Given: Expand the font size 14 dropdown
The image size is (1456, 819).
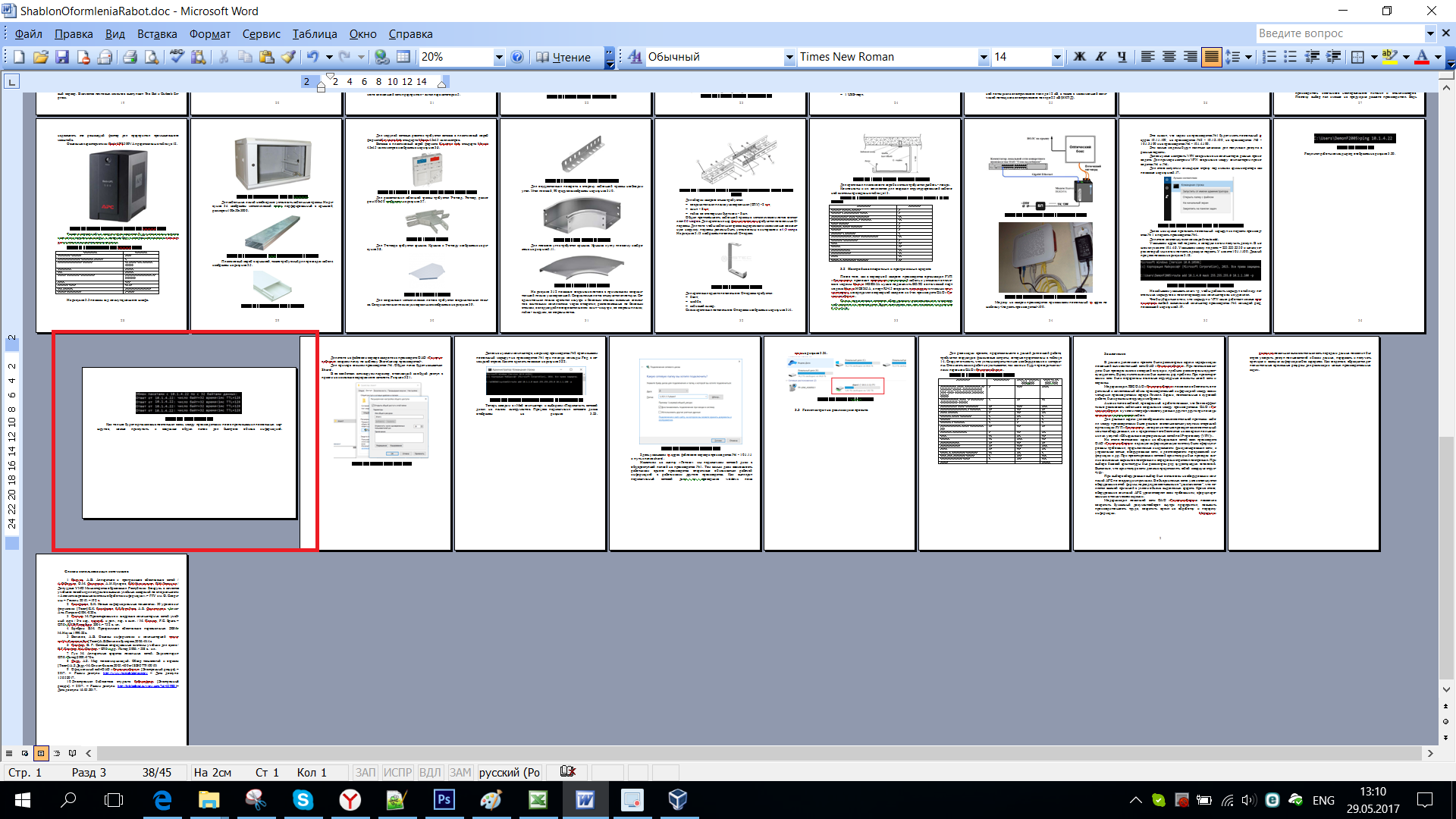Looking at the screenshot, I should 1056,56.
